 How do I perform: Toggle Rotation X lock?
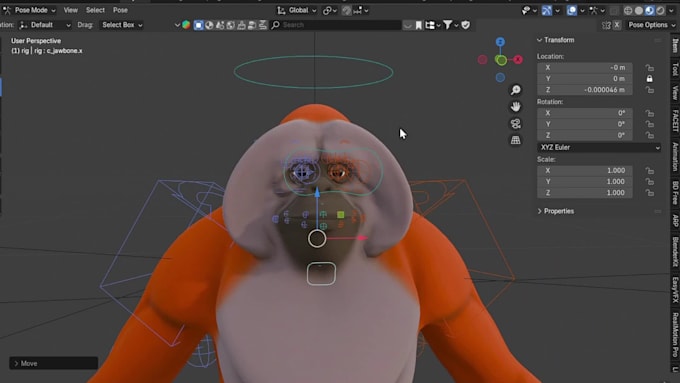pos(649,113)
